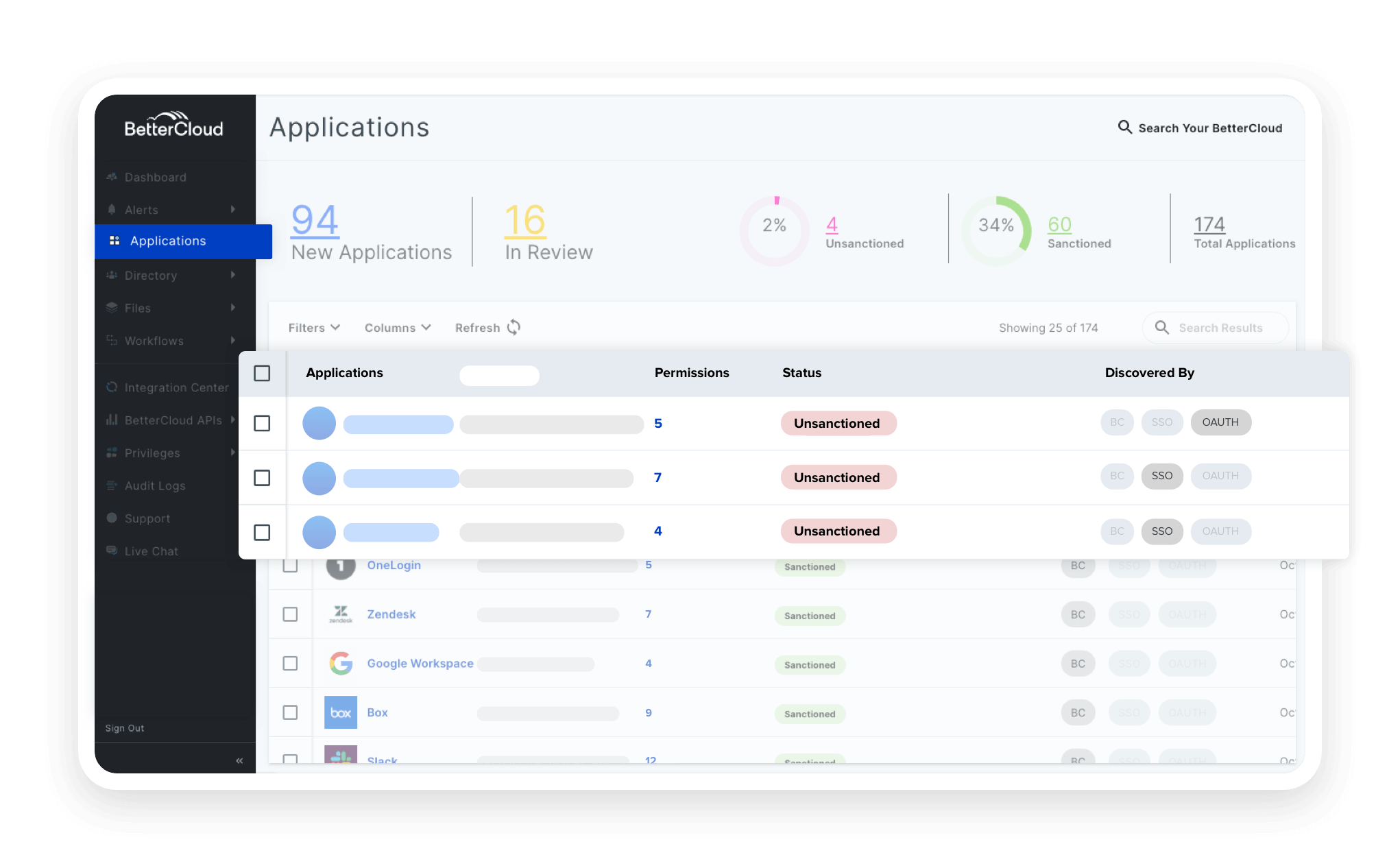1400x868 pixels.
Task: Click the 174 Total Applications link
Action: pyautogui.click(x=1209, y=224)
